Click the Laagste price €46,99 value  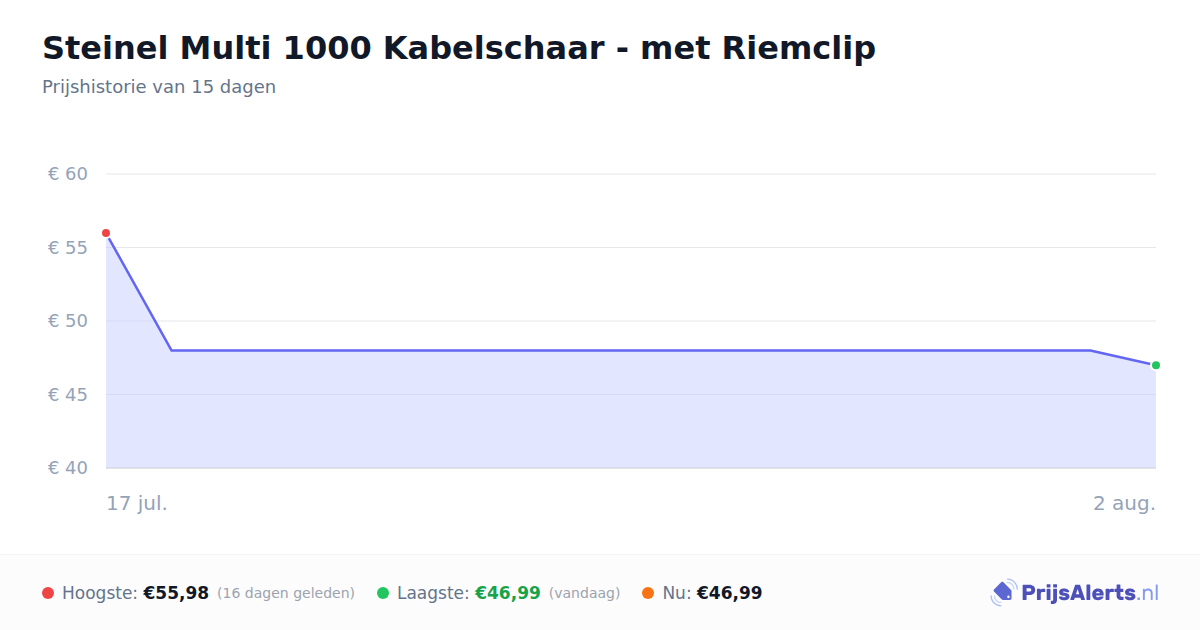pyautogui.click(x=508, y=593)
